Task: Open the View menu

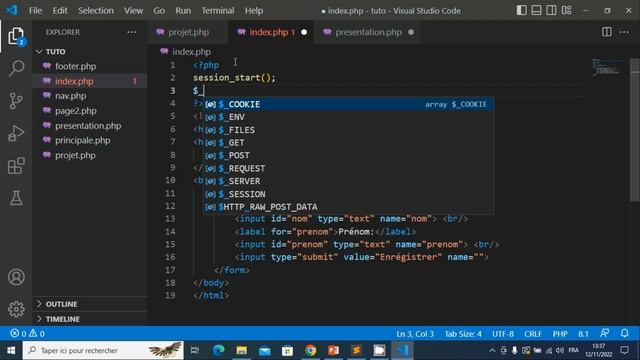Action: 133,11
